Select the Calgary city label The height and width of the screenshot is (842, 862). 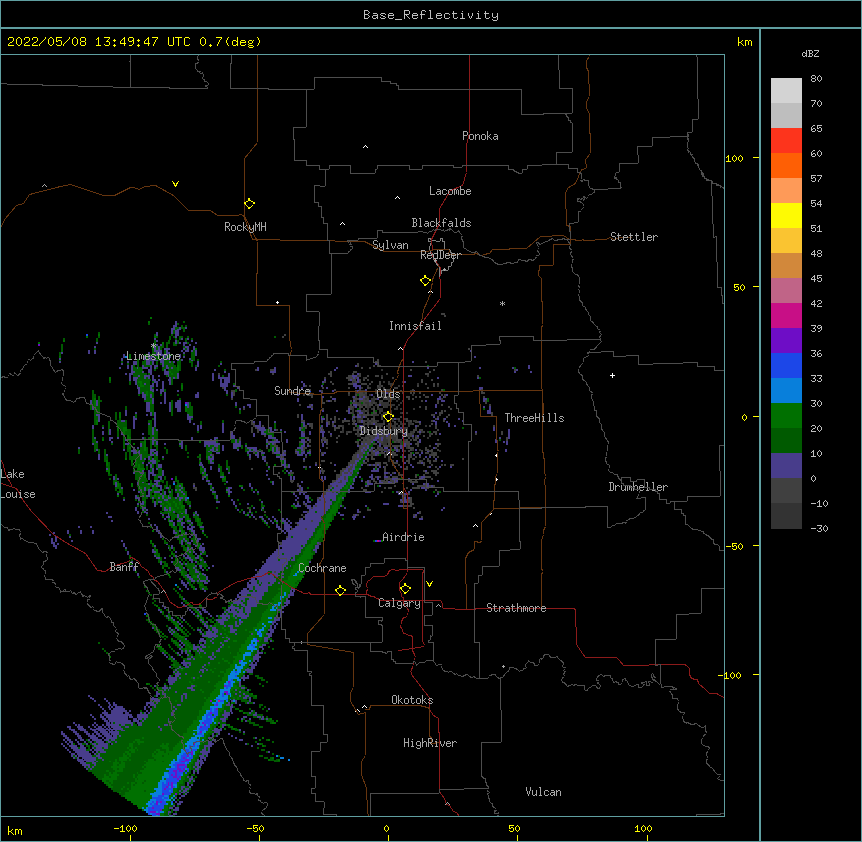pos(399,603)
